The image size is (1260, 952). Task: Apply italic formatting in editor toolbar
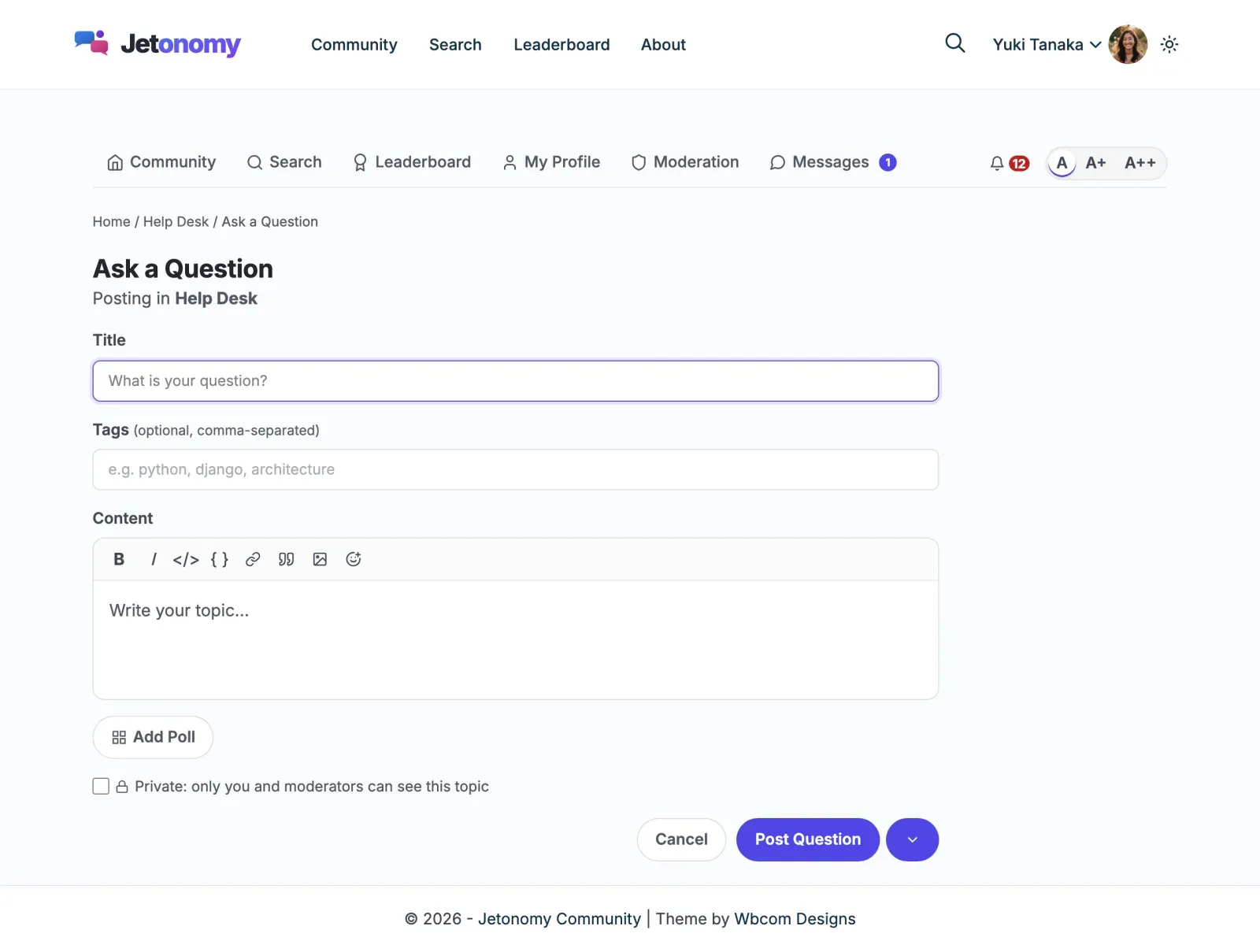click(x=154, y=559)
